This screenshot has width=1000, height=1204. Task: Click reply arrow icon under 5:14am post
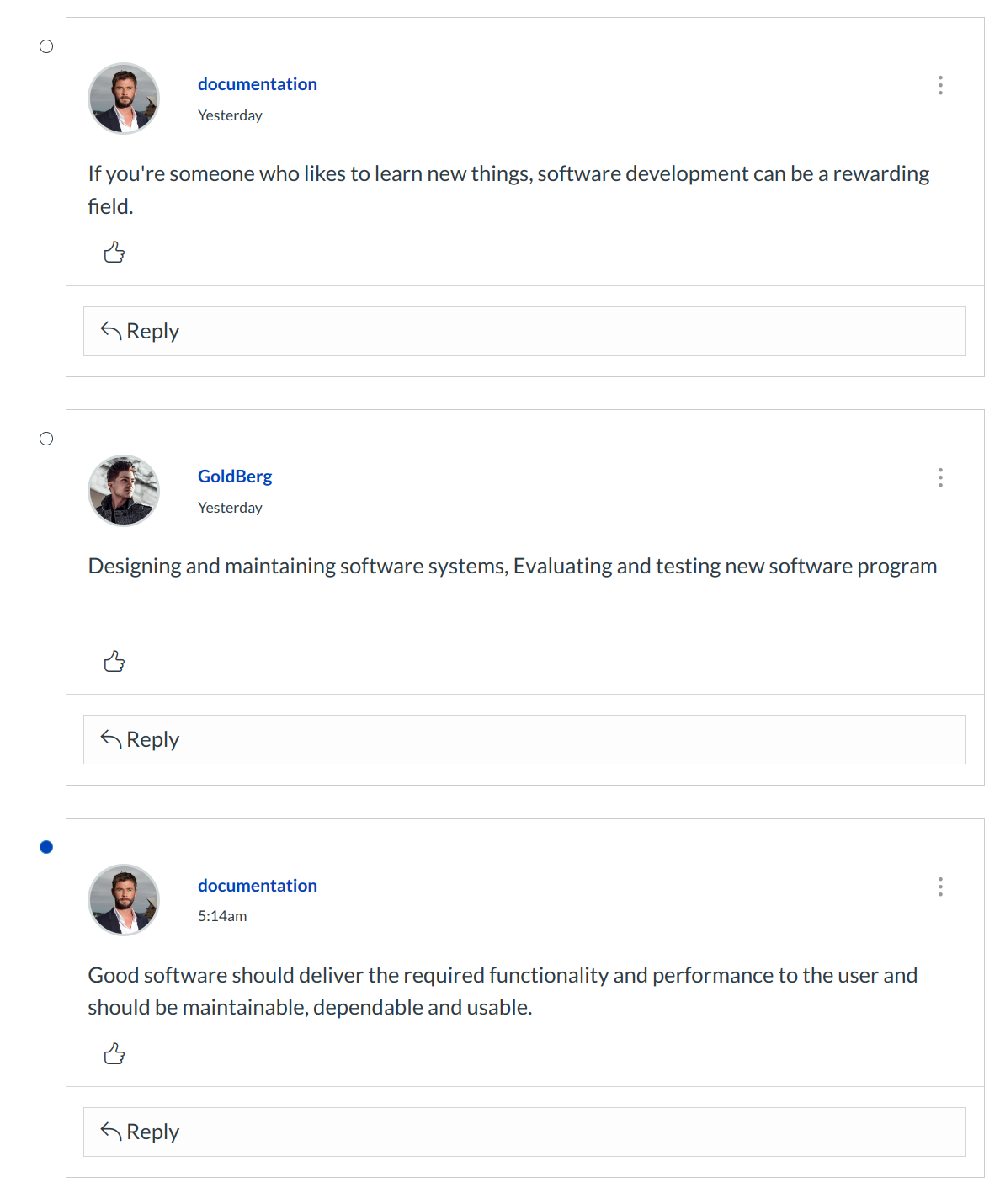(x=111, y=1131)
